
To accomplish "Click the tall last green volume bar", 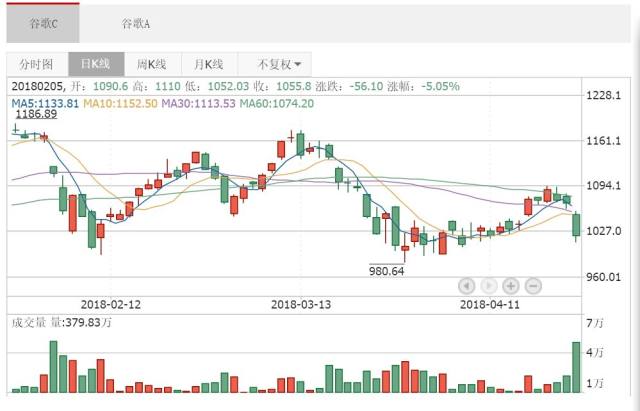I will (576, 367).
